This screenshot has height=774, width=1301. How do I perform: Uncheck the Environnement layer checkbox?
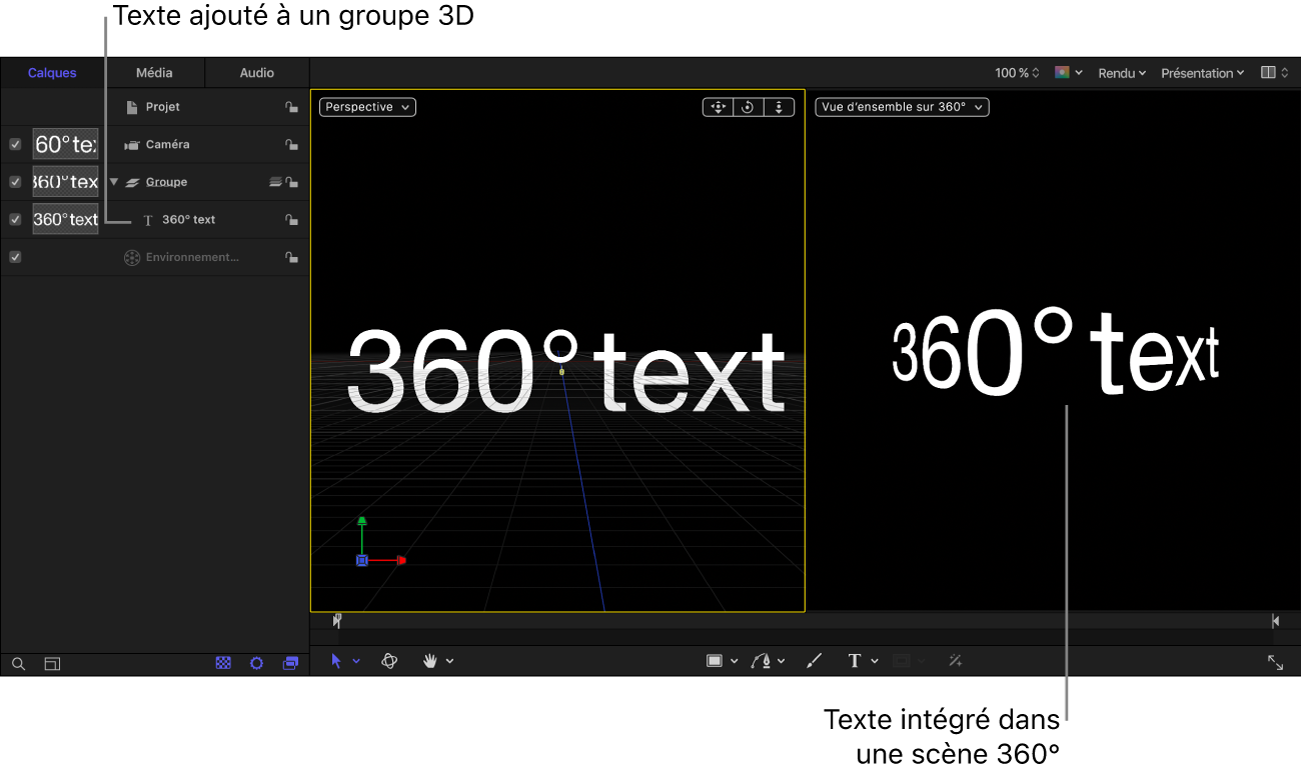pos(15,256)
